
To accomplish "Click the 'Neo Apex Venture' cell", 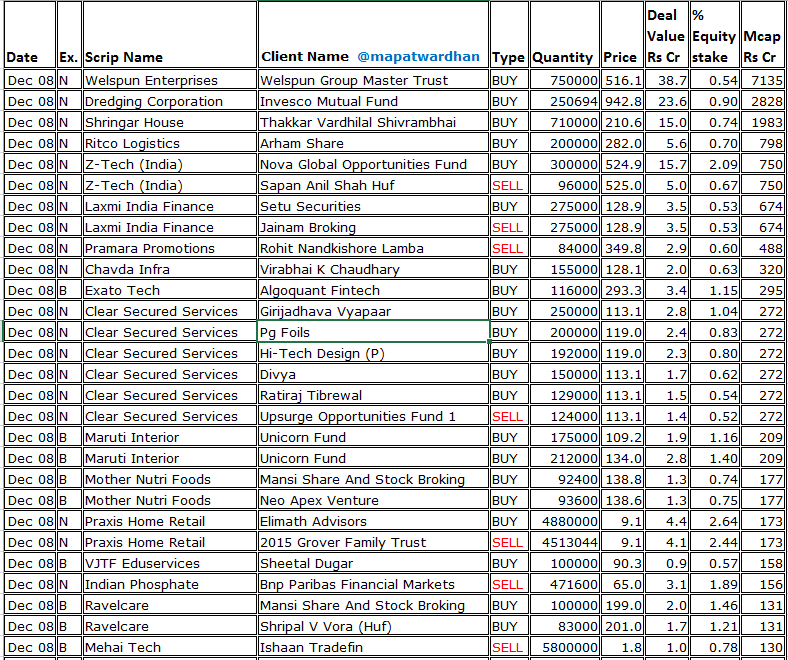I will [x=373, y=501].
